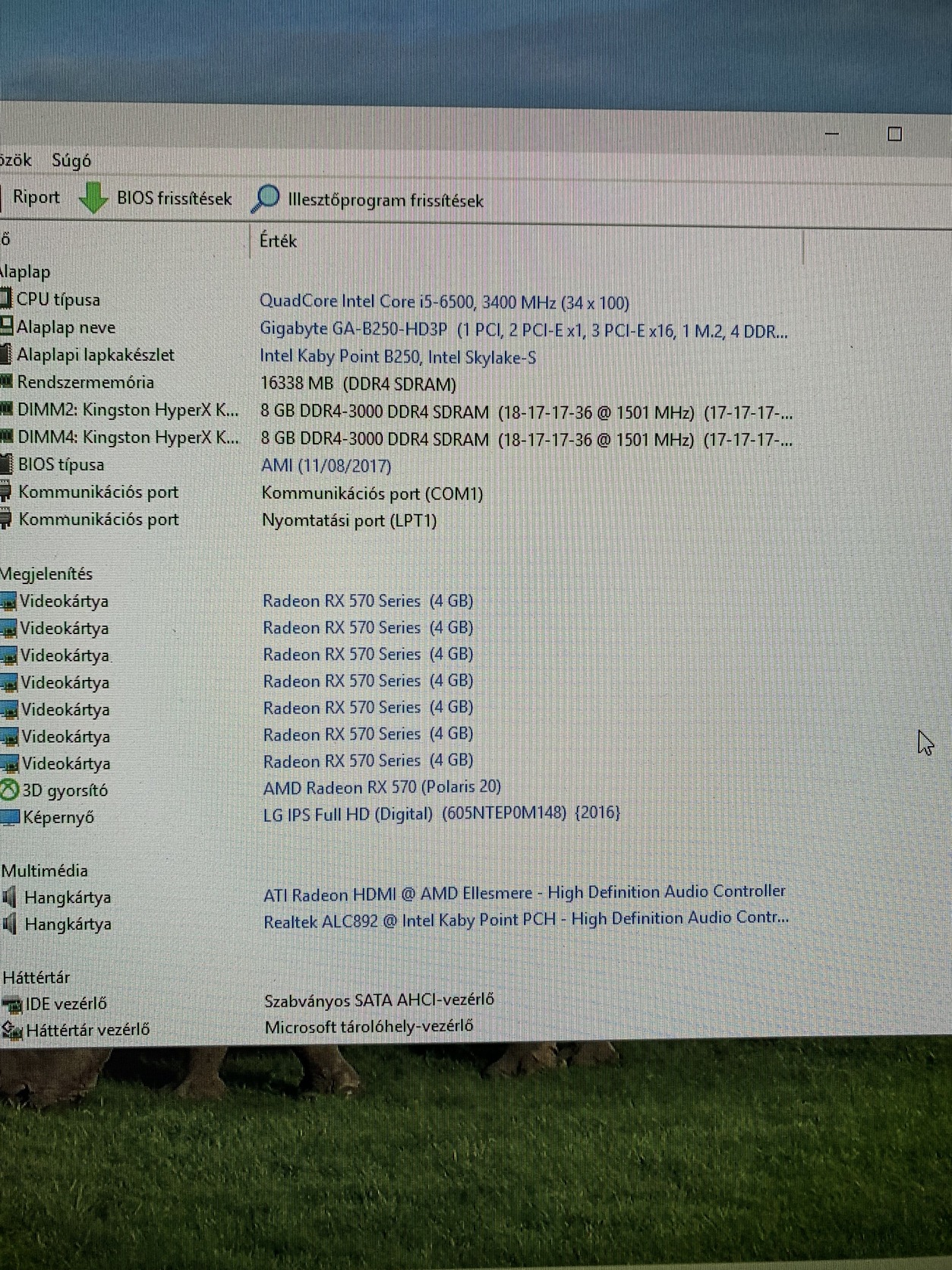
Task: Open LG IPS Full HD (Digital) link
Action: point(442,813)
